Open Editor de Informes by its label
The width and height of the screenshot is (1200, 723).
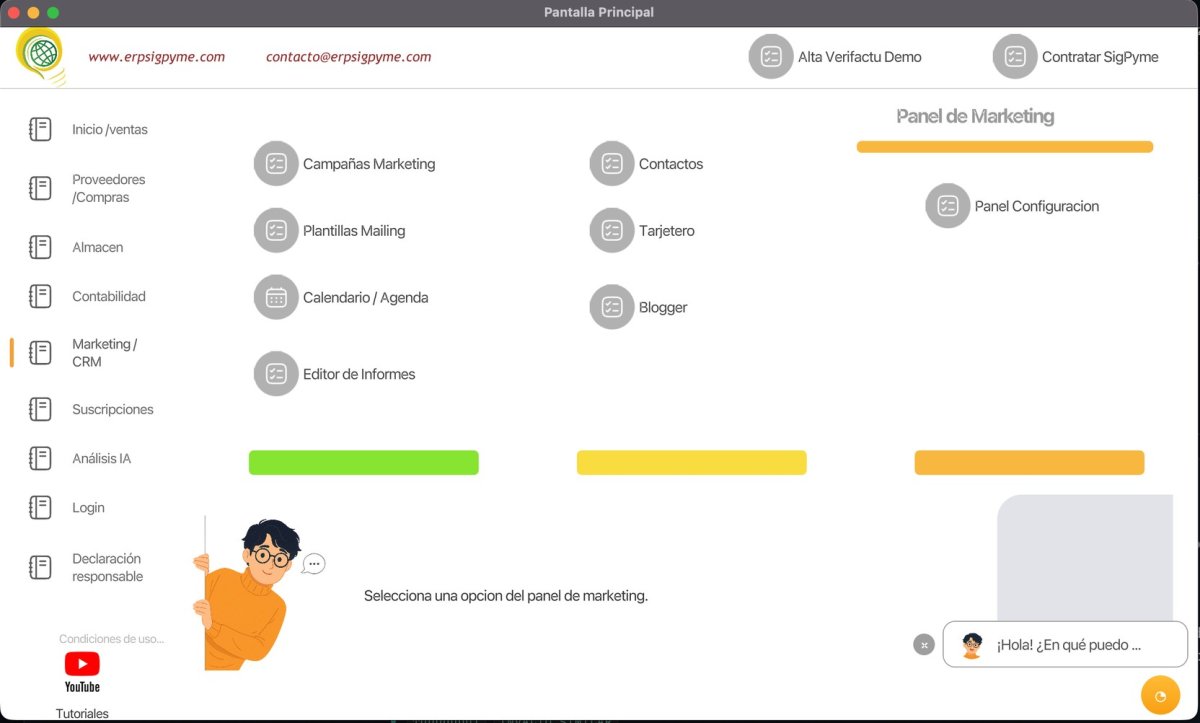pos(359,374)
